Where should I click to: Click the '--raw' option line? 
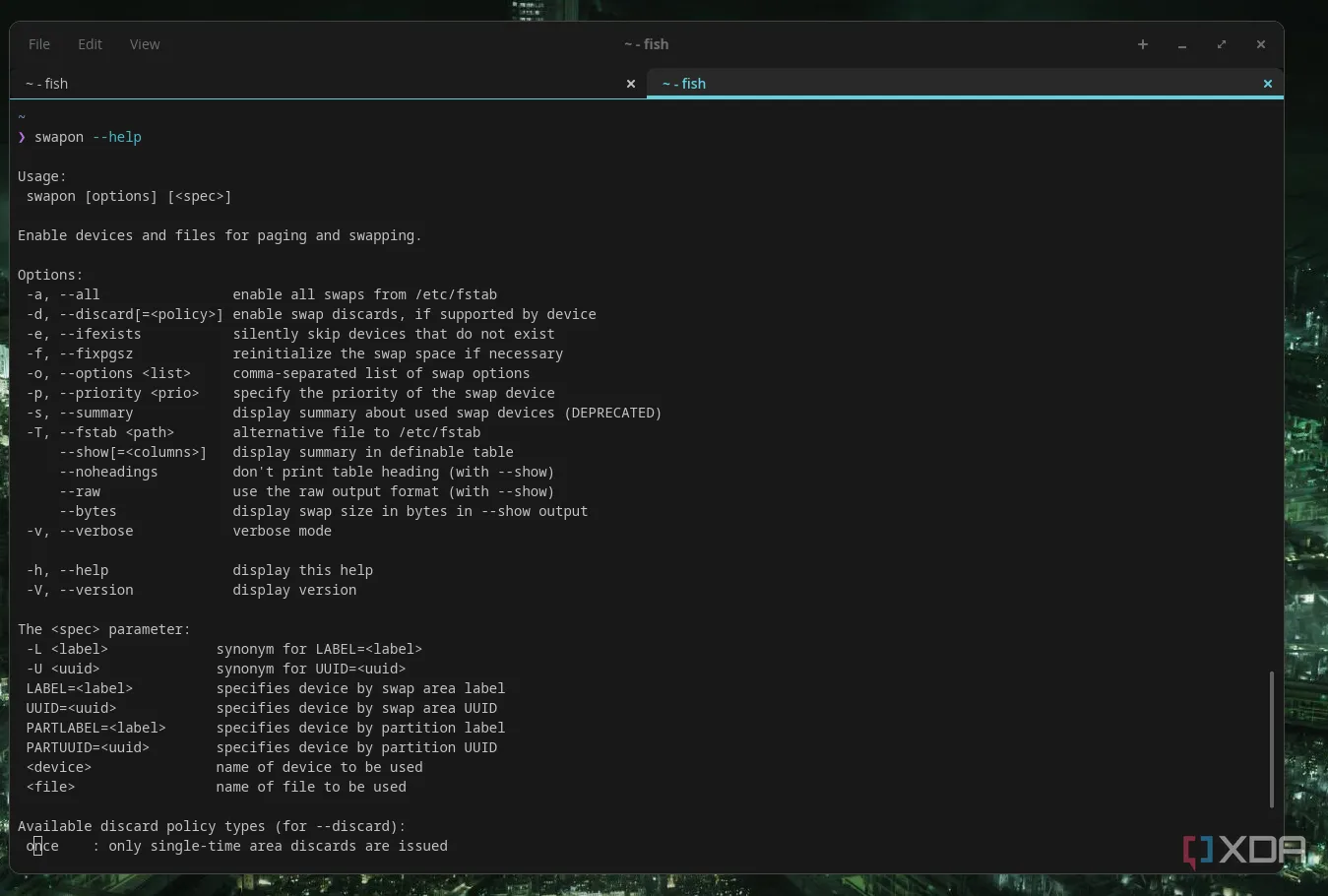(307, 491)
